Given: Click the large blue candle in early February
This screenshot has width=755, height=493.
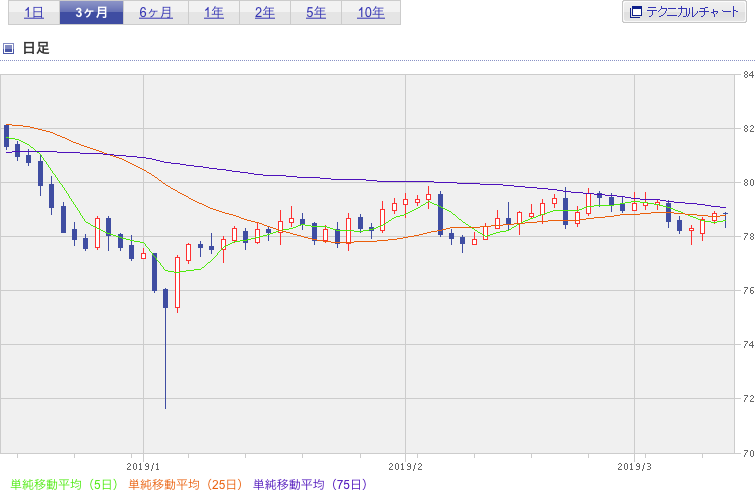Looking at the screenshot, I should click(x=440, y=214).
